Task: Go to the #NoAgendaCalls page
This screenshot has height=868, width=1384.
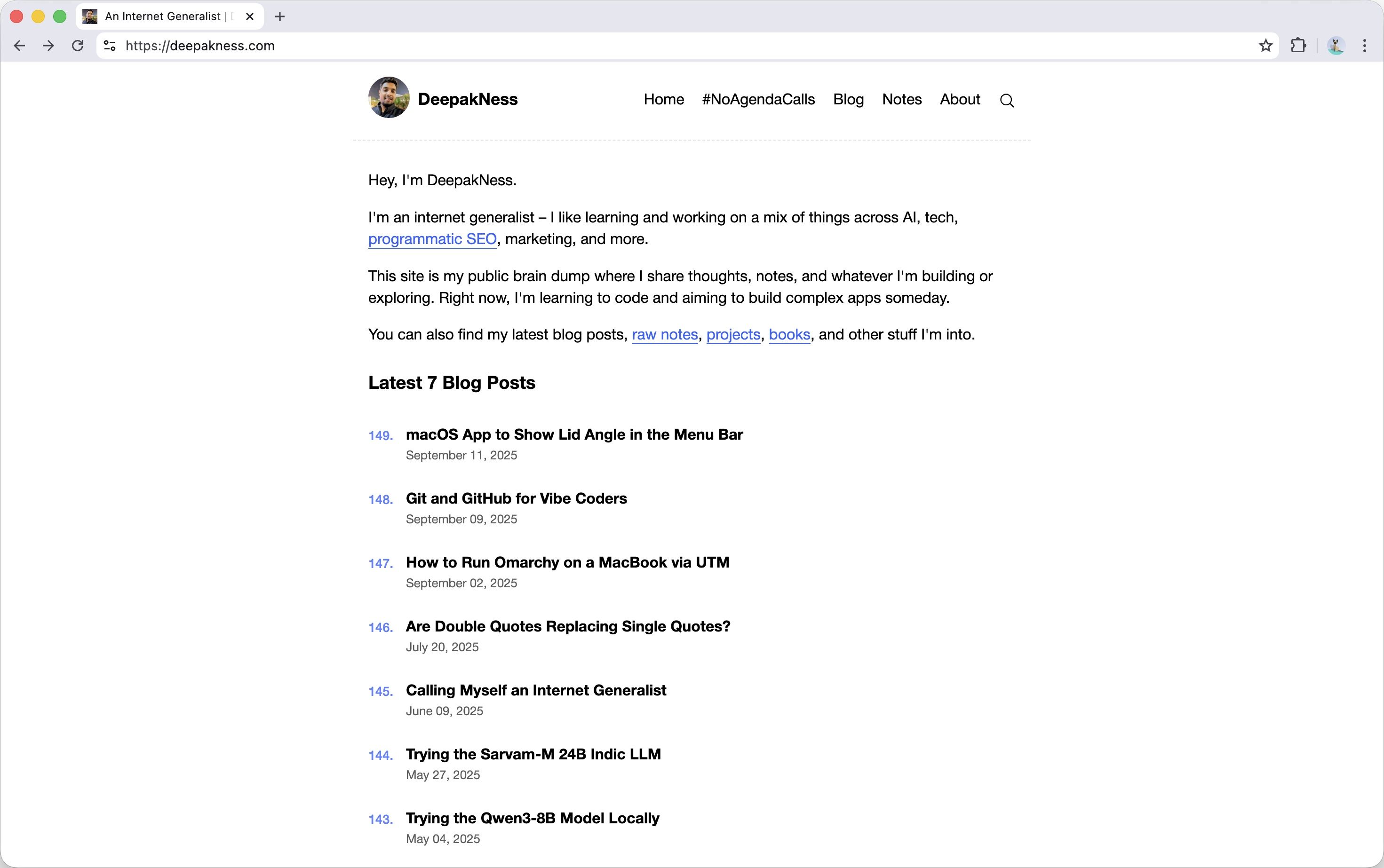Action: [758, 99]
